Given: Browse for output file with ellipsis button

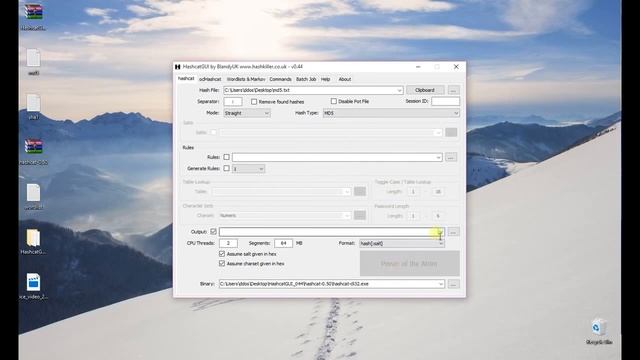Looking at the screenshot, I should pyautogui.click(x=453, y=232).
